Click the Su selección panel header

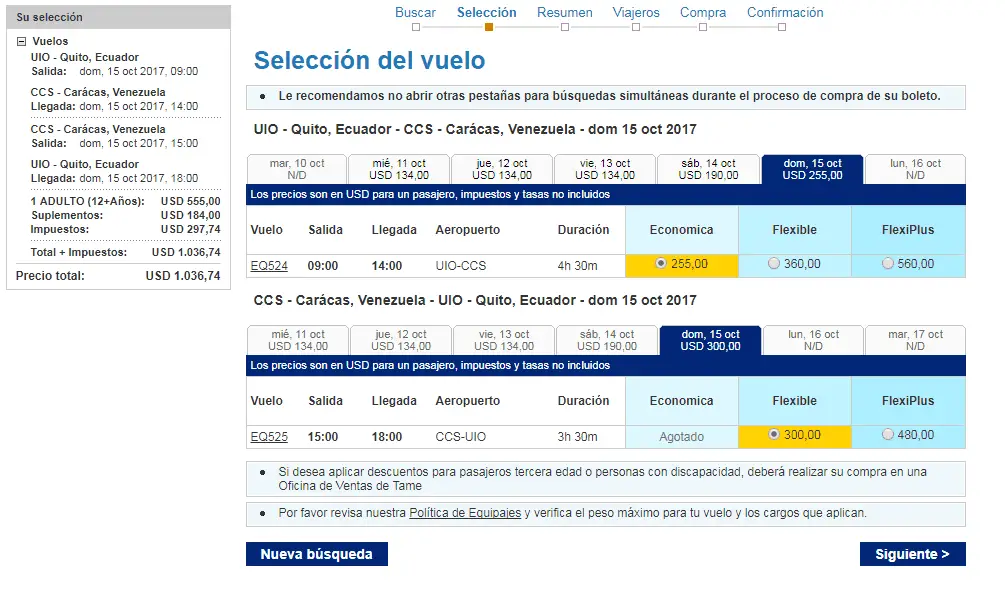(119, 17)
